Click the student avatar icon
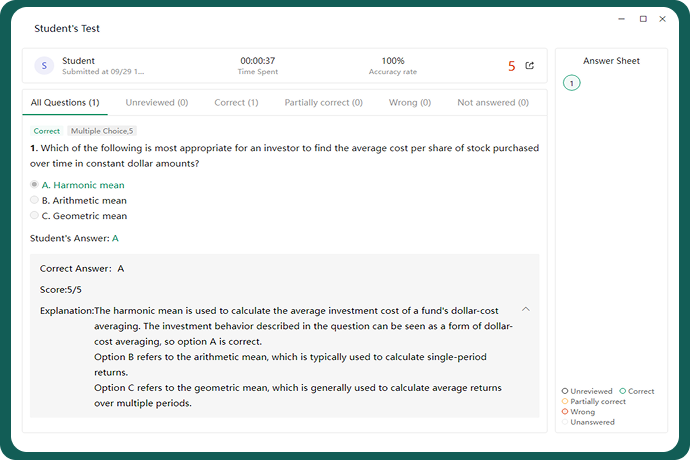This screenshot has width=690, height=460. (x=44, y=66)
